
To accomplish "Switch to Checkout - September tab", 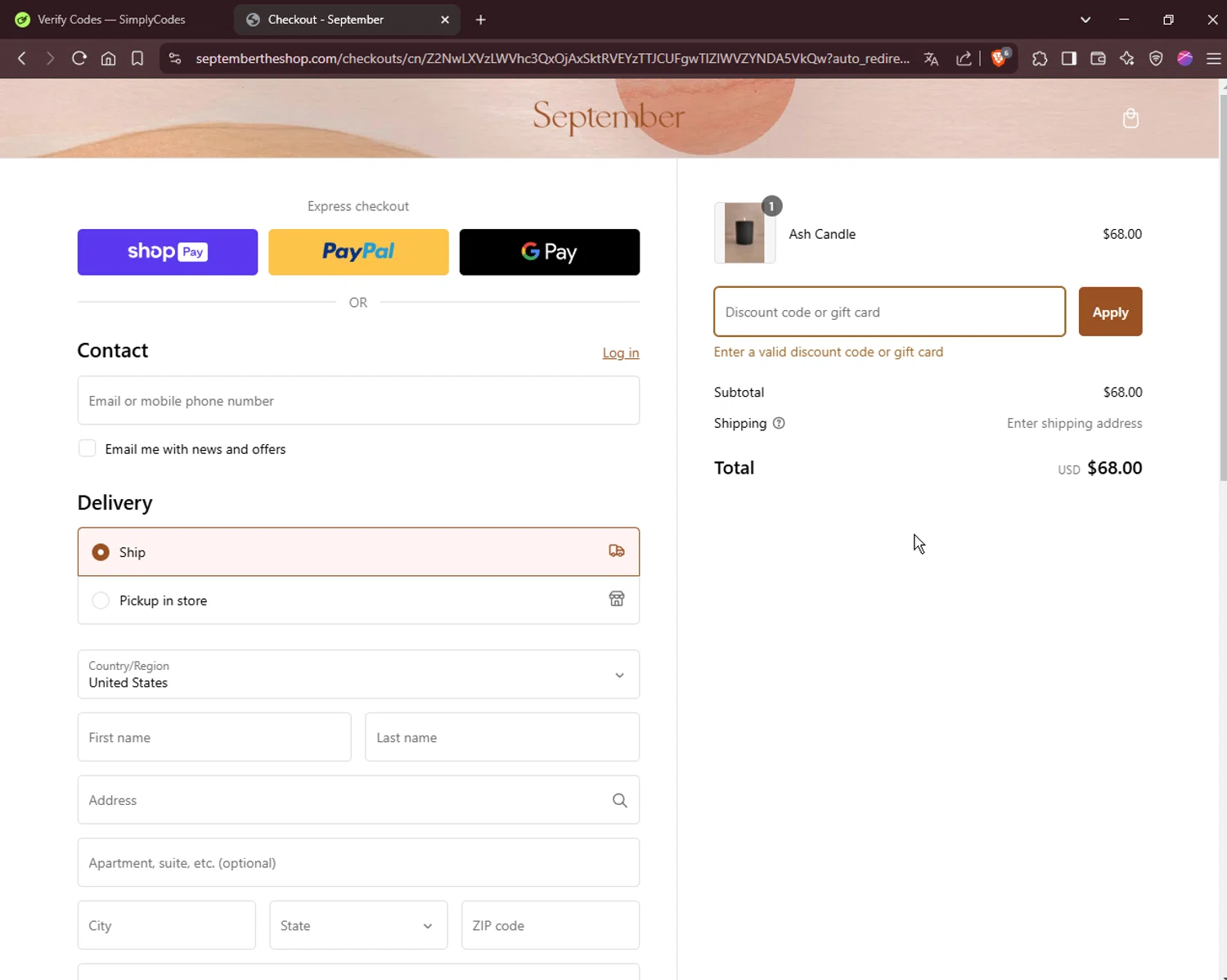I will [347, 20].
